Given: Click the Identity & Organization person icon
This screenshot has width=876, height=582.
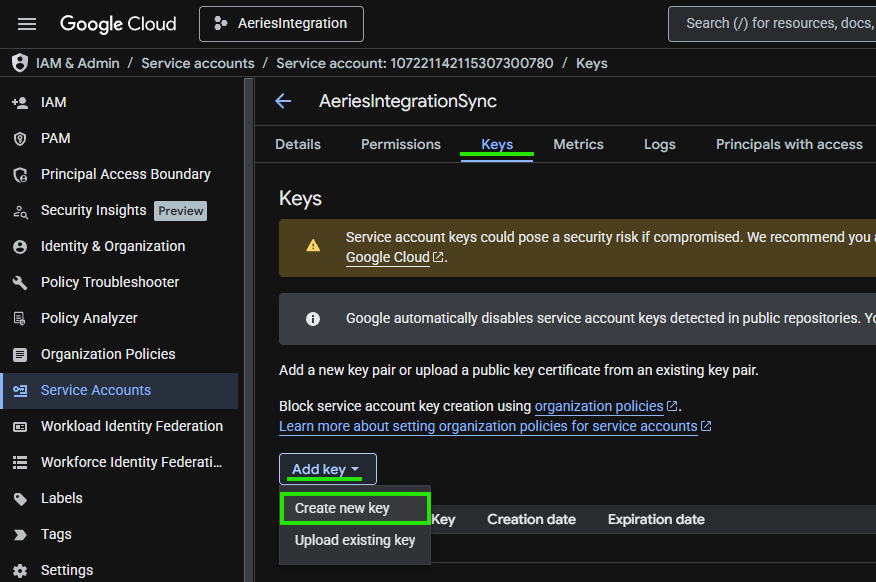Looking at the screenshot, I should 20,247.
